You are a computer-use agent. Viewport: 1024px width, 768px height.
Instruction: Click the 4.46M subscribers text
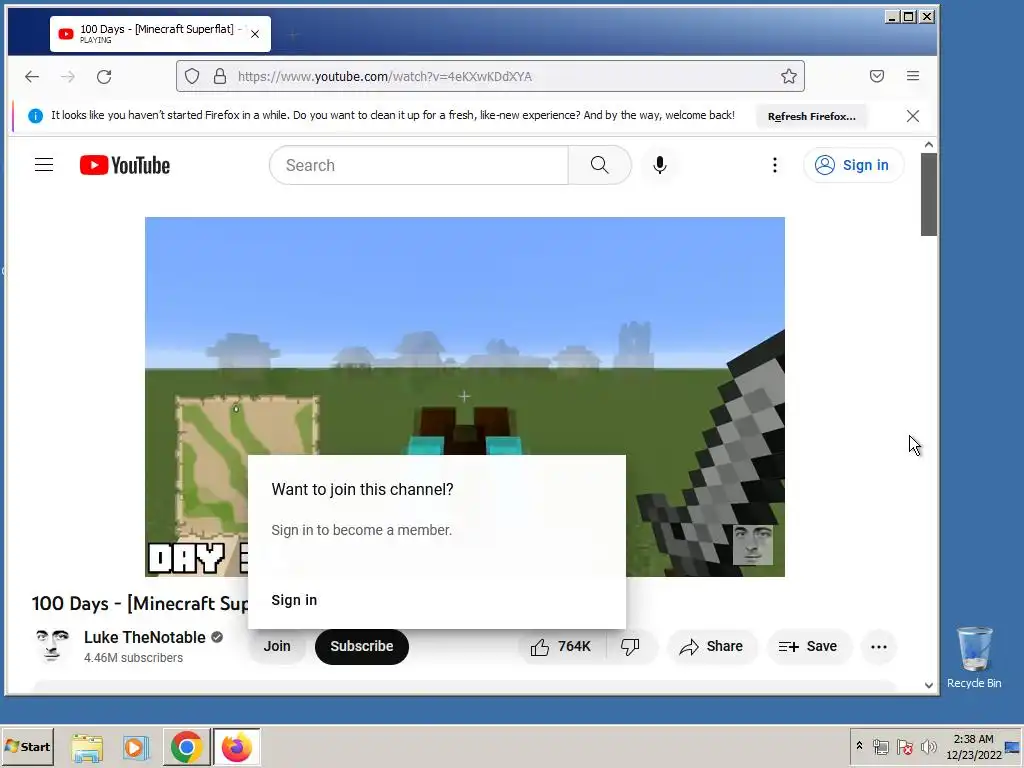(x=133, y=658)
